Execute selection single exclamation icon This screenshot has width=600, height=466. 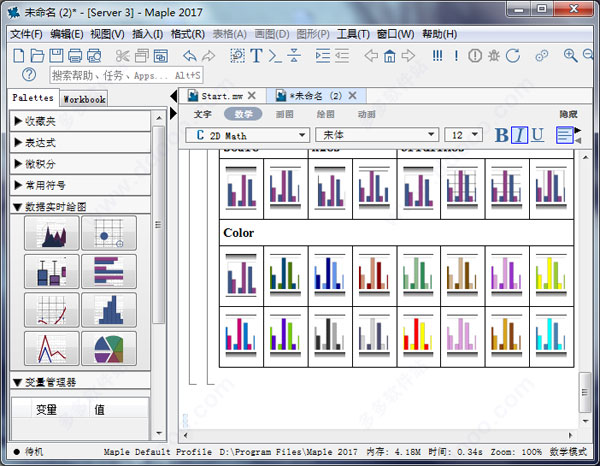(x=456, y=56)
